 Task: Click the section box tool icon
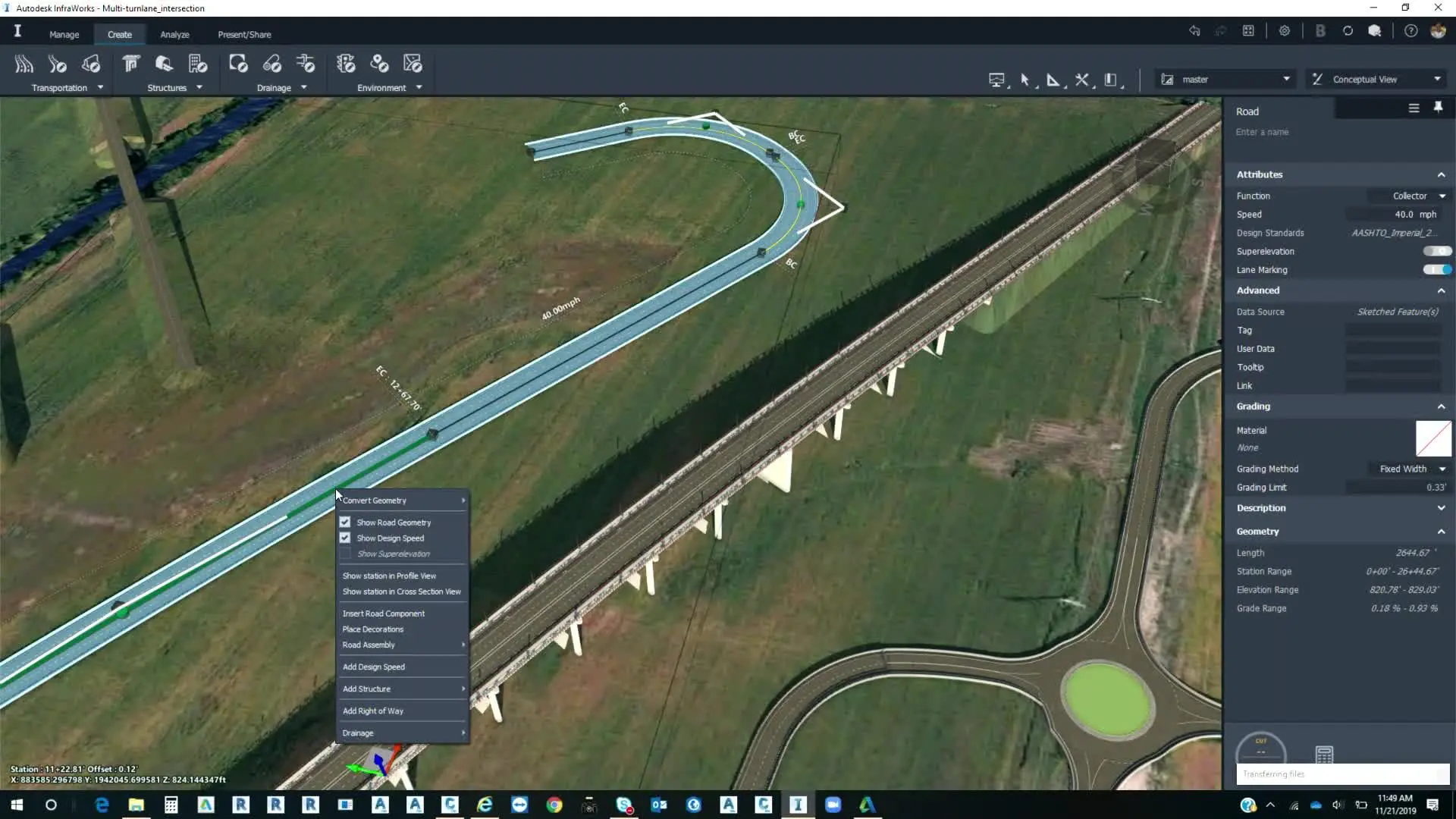pyautogui.click(x=1110, y=80)
